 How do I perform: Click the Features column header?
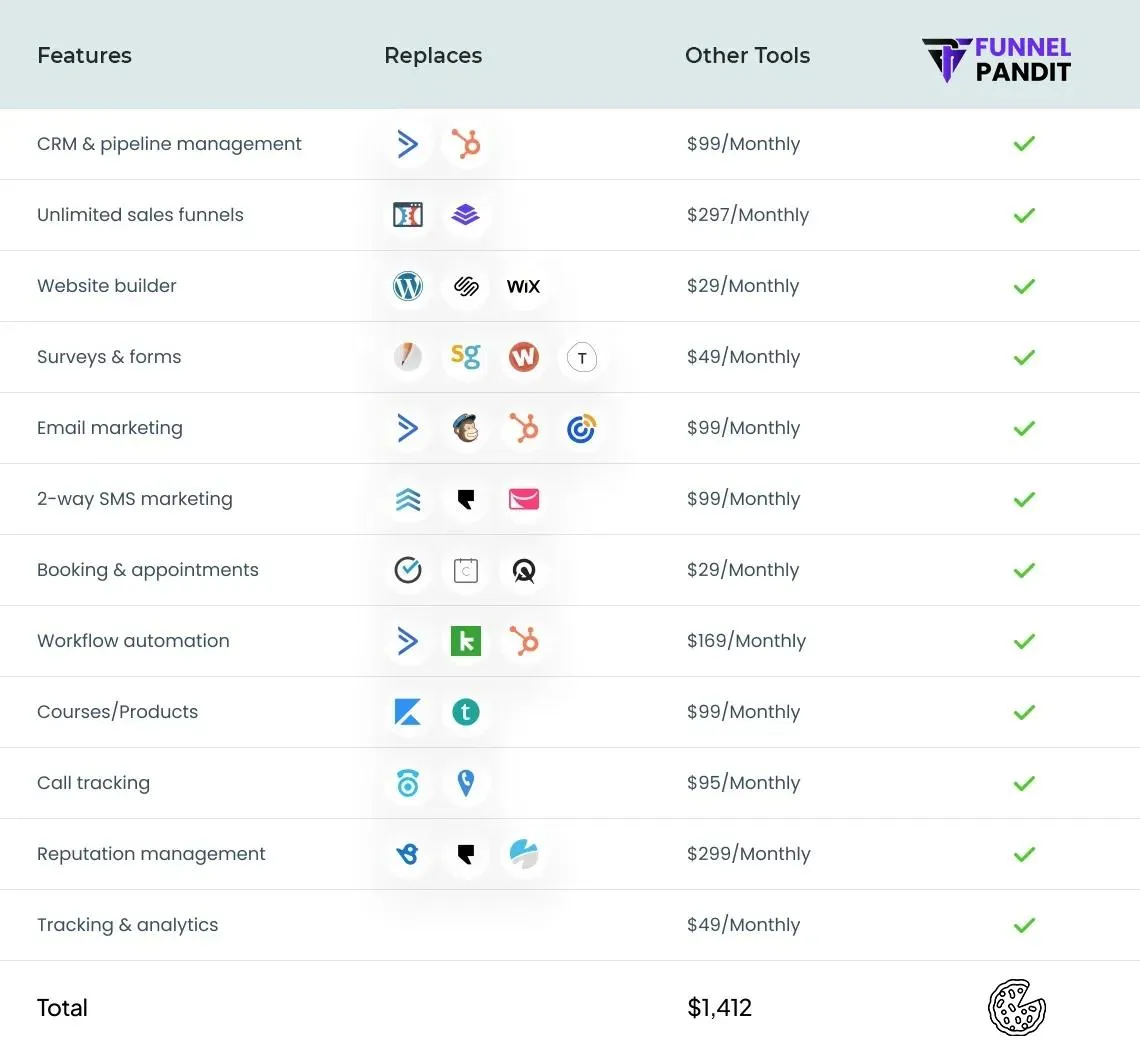click(x=84, y=55)
